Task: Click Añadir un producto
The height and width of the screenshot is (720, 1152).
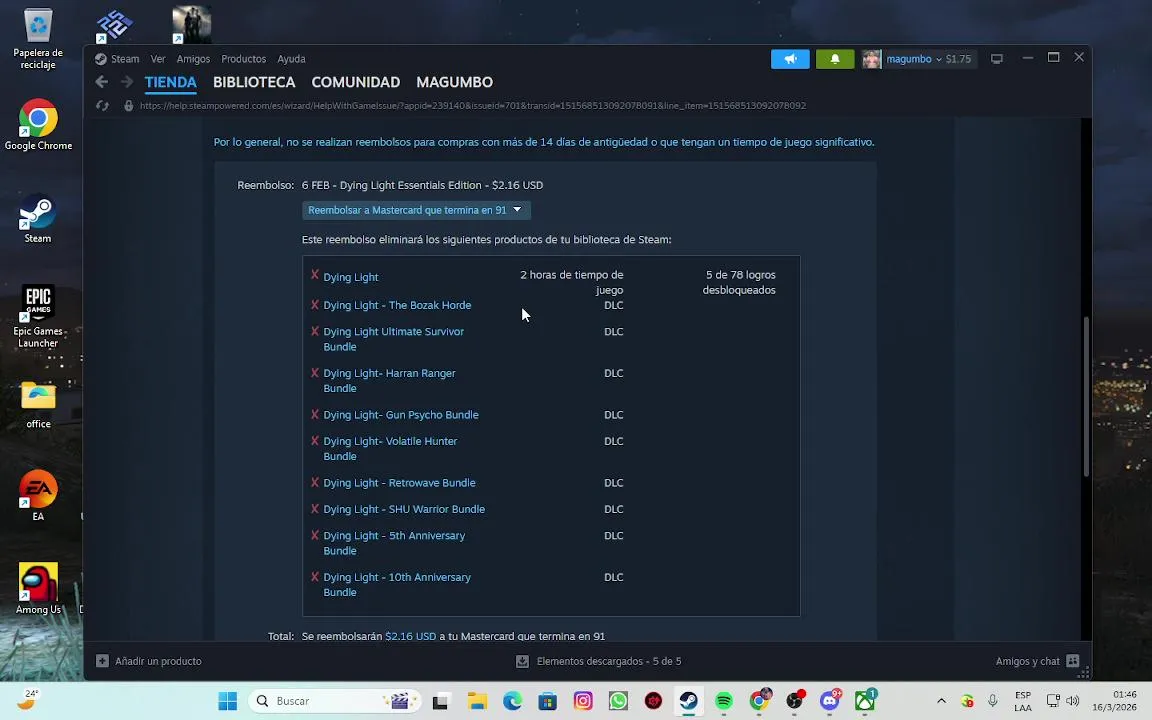Action: click(158, 661)
